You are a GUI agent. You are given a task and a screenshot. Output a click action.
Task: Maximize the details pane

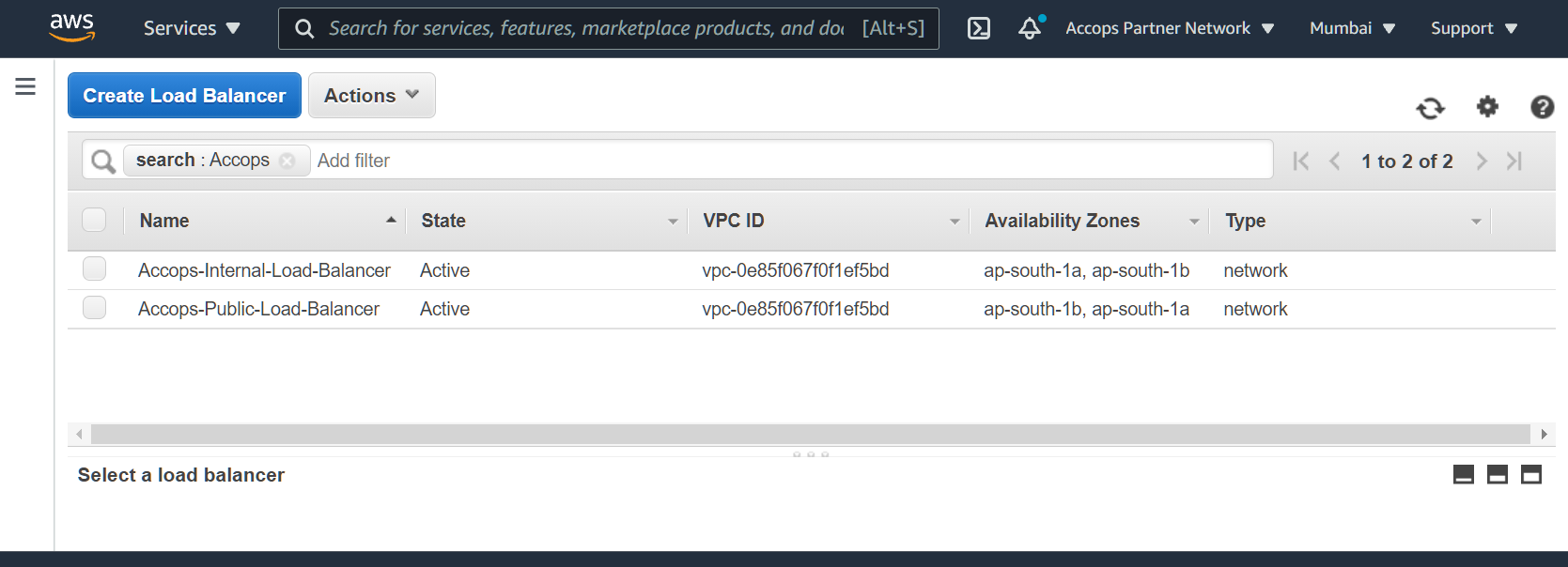(1531, 475)
